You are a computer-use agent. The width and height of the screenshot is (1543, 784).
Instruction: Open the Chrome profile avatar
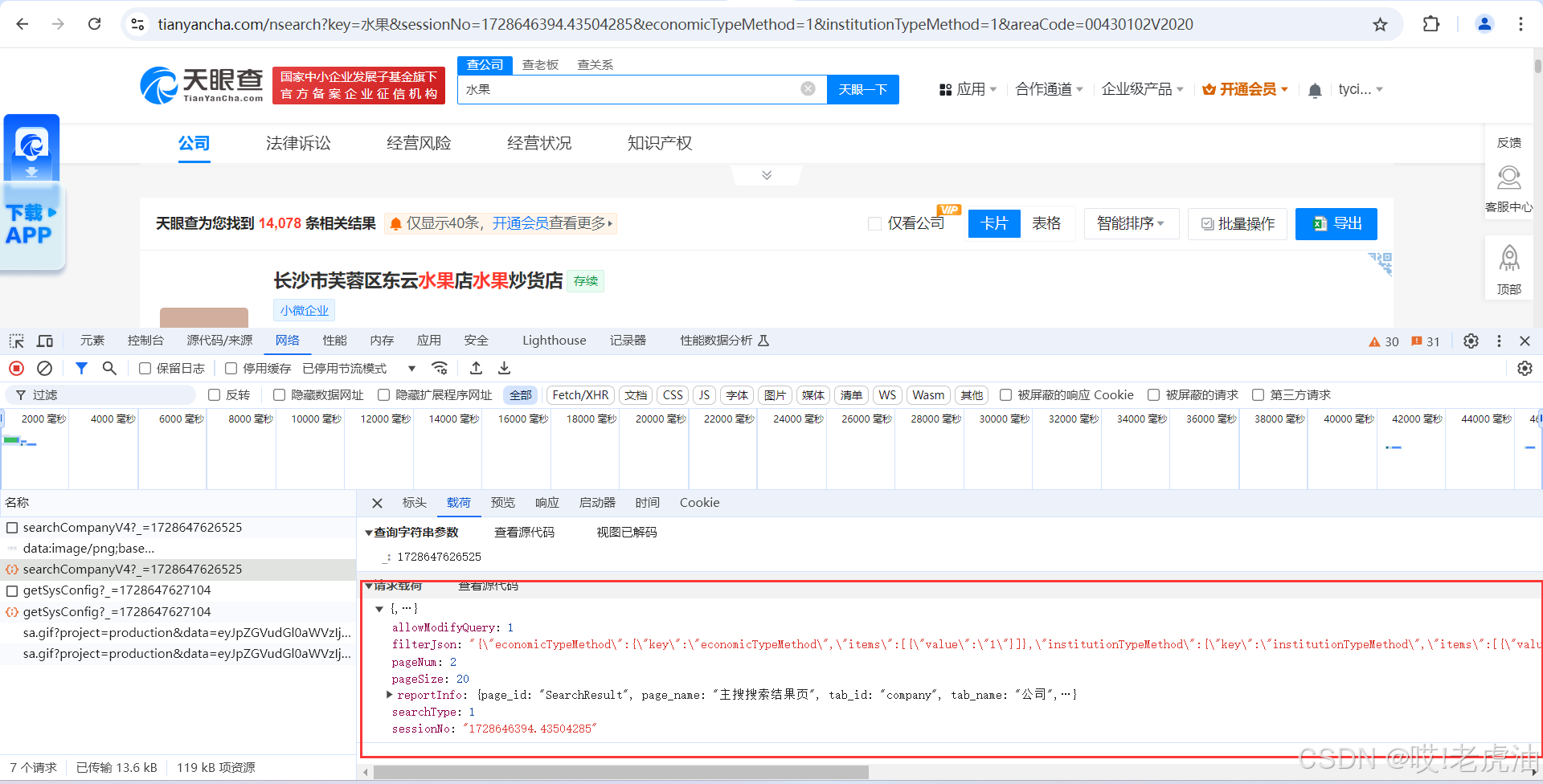pyautogui.click(x=1484, y=24)
